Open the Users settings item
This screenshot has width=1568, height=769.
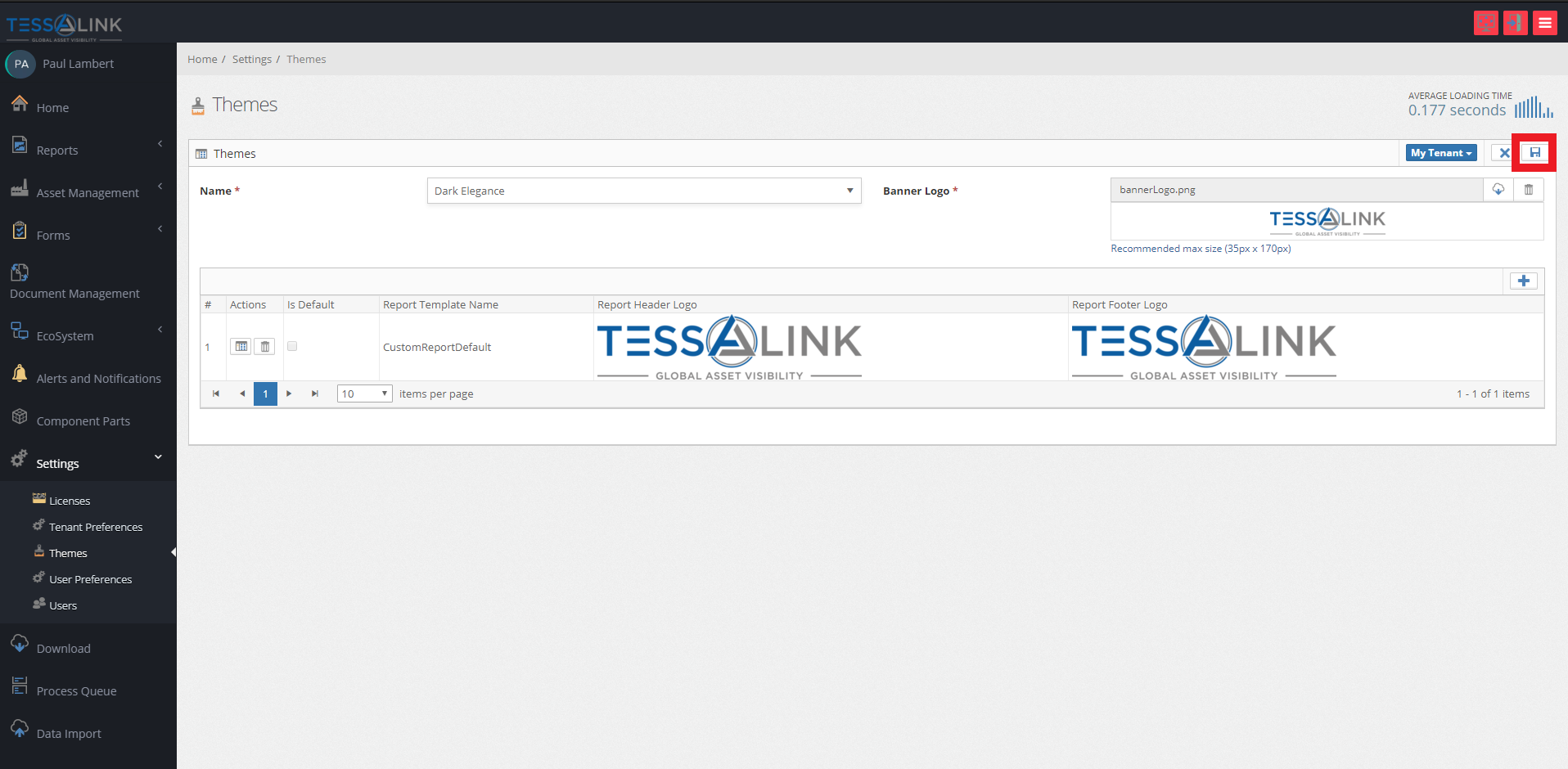tap(63, 605)
